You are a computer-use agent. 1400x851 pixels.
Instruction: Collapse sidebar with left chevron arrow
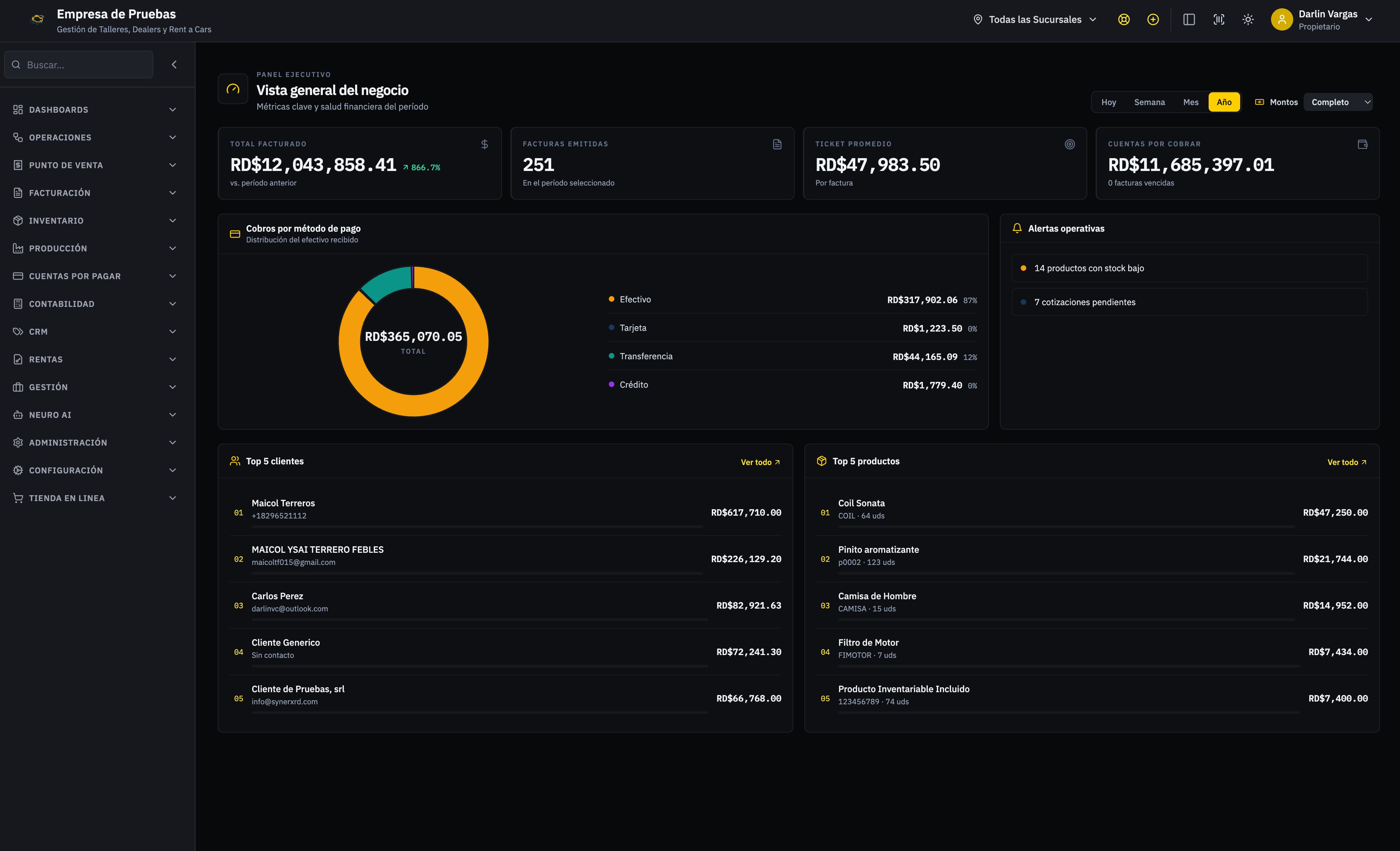coord(174,64)
